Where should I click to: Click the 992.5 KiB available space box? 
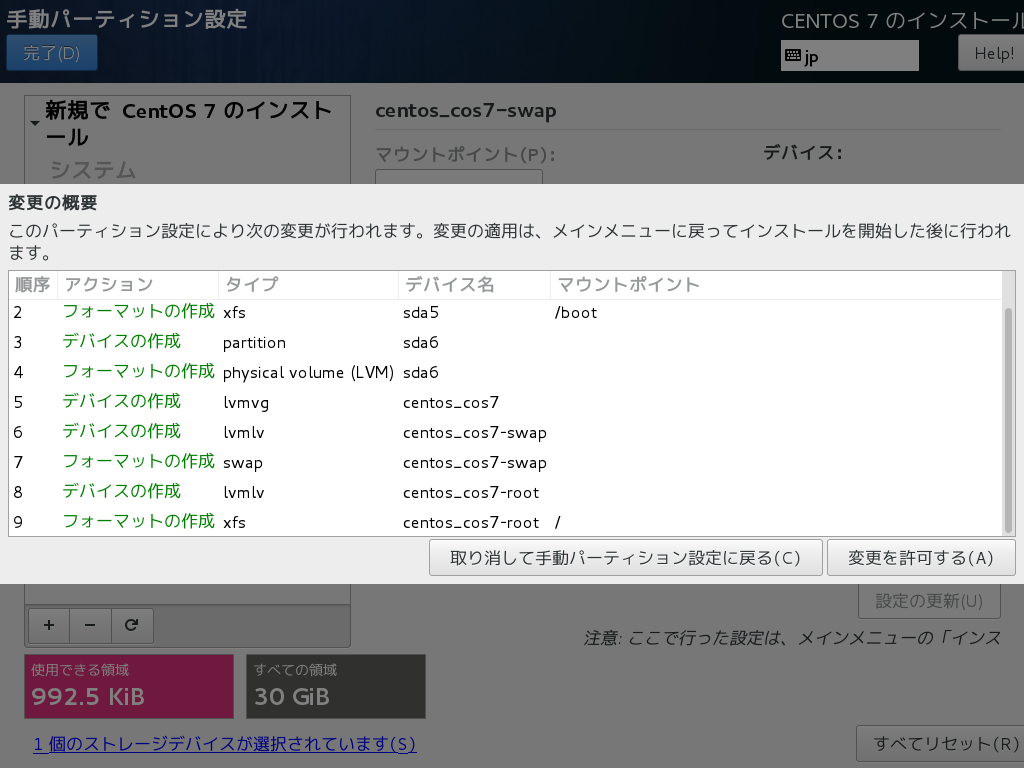[129, 686]
